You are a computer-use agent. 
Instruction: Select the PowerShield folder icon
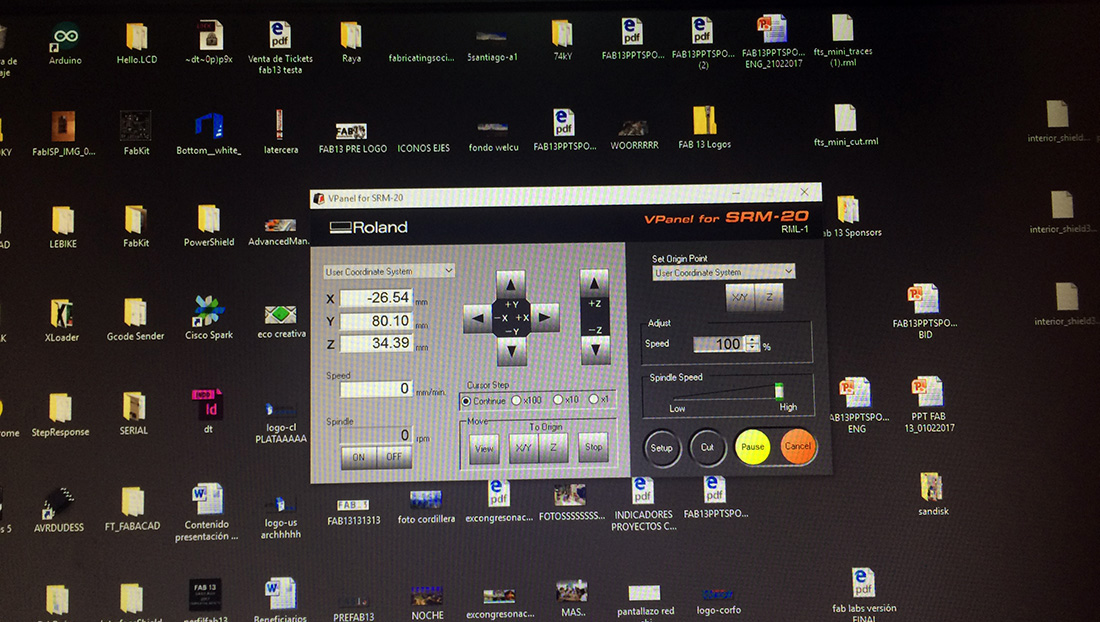pyautogui.click(x=208, y=225)
